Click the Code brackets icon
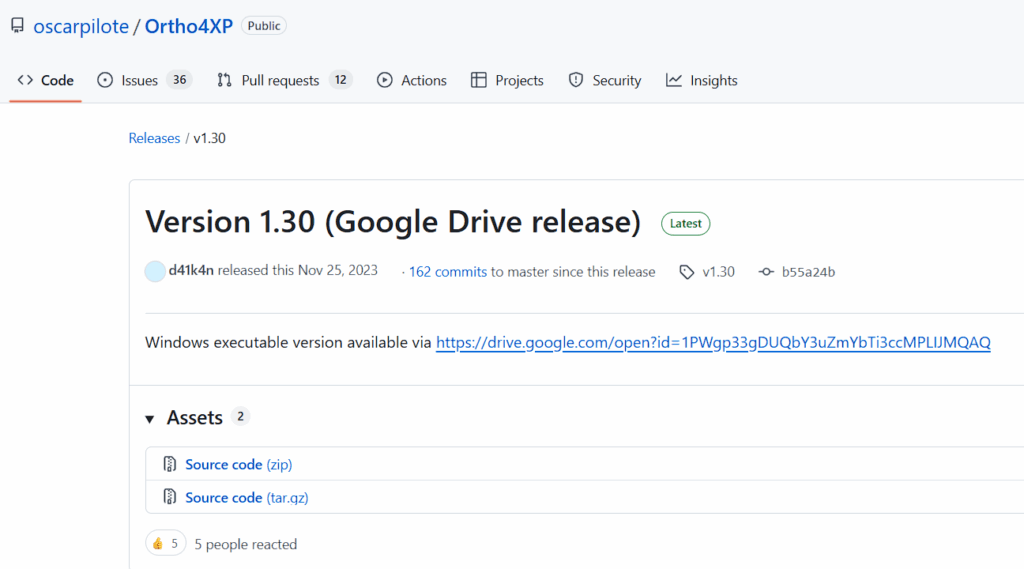This screenshot has height=569, width=1024. [25, 80]
